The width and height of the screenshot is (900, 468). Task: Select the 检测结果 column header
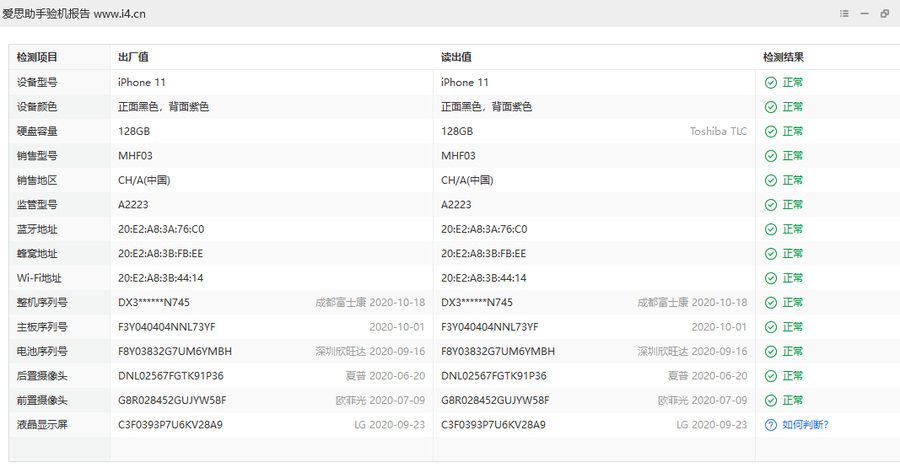tap(783, 58)
